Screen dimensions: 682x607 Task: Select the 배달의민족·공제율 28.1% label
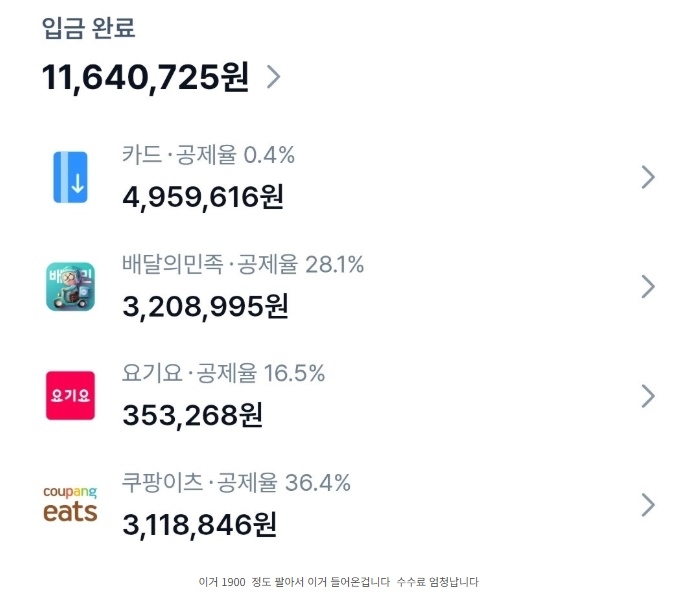coord(243,265)
